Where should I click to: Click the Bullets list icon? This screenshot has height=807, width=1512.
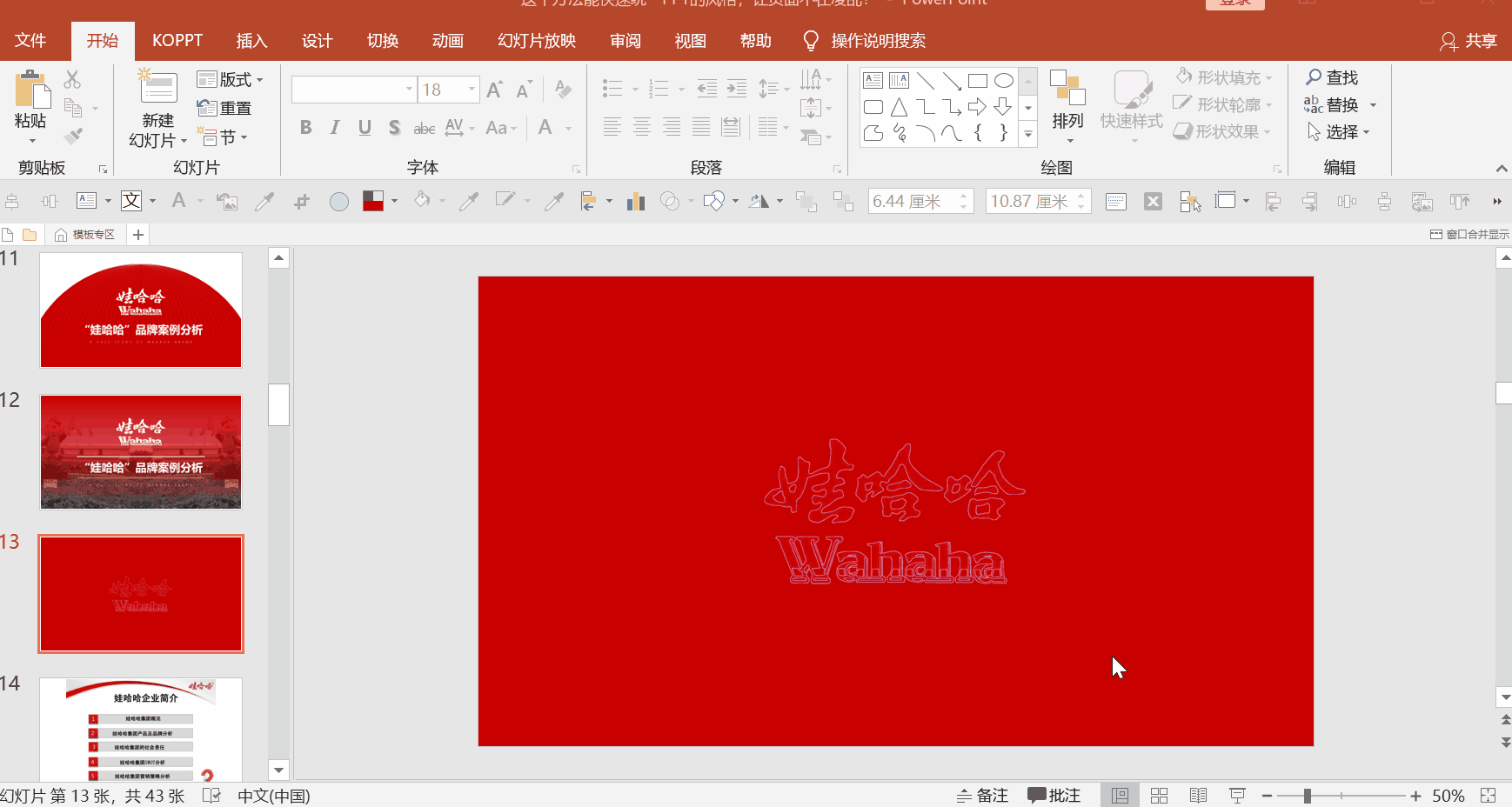click(612, 88)
